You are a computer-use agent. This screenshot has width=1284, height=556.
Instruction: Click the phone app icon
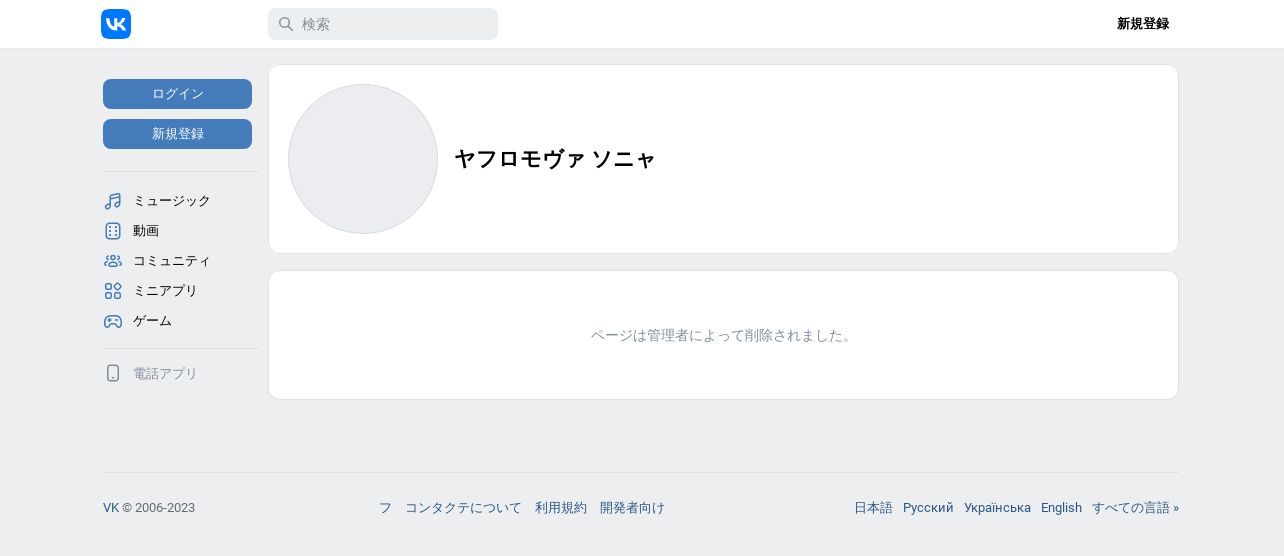pos(113,373)
